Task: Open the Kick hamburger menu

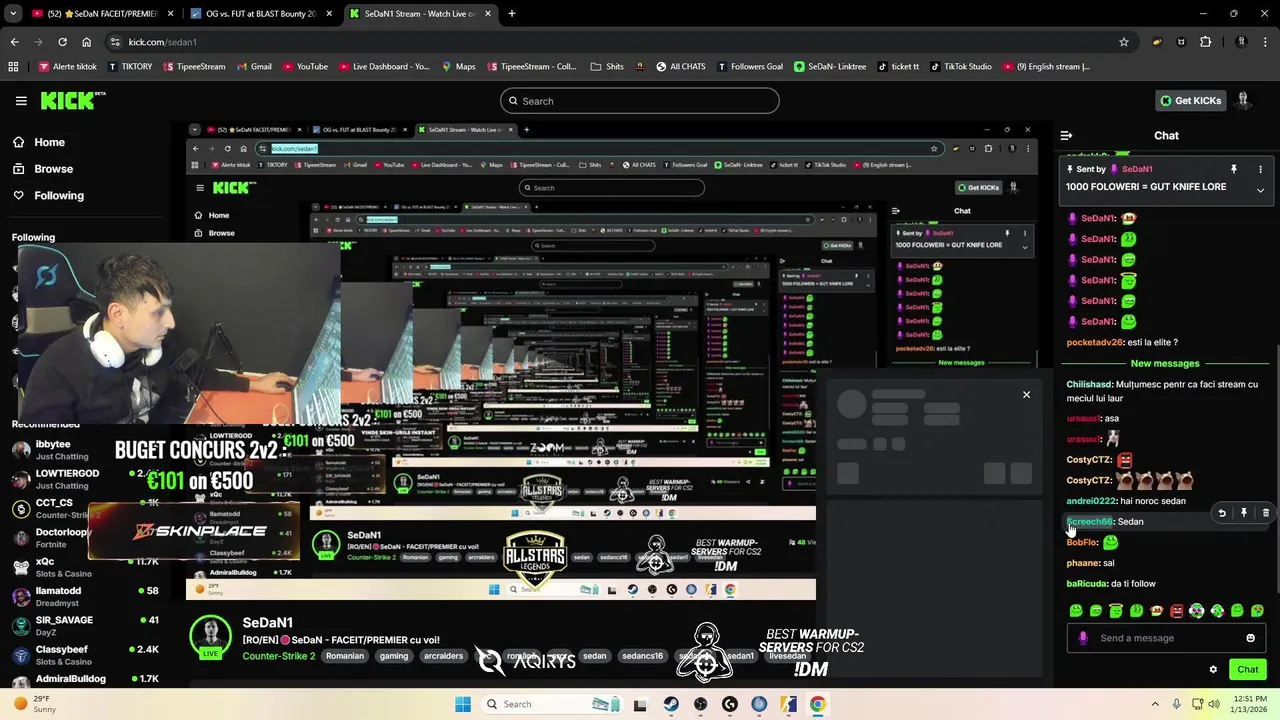Action: point(21,101)
